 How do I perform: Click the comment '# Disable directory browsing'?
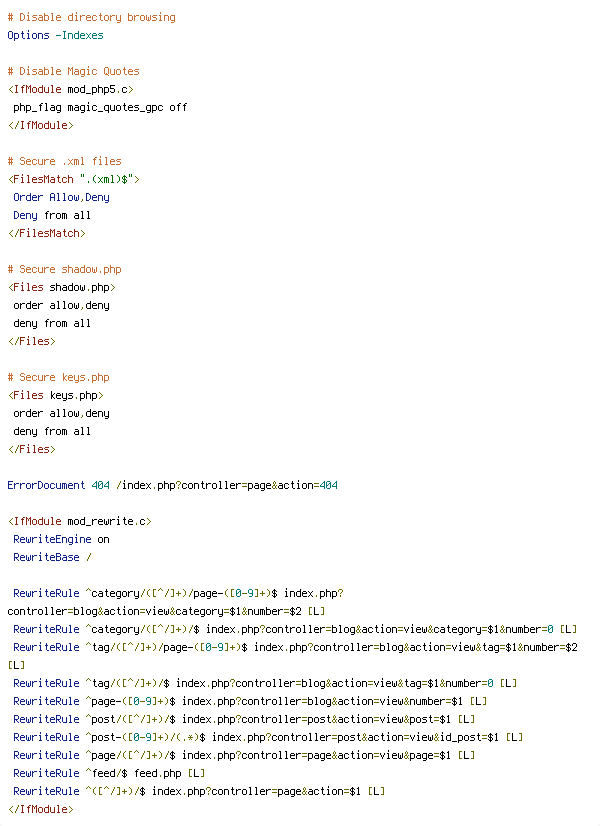(x=92, y=17)
